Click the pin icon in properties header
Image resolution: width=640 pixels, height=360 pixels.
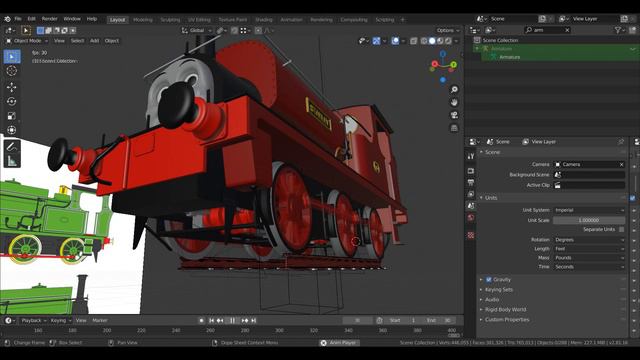pyautogui.click(x=621, y=142)
